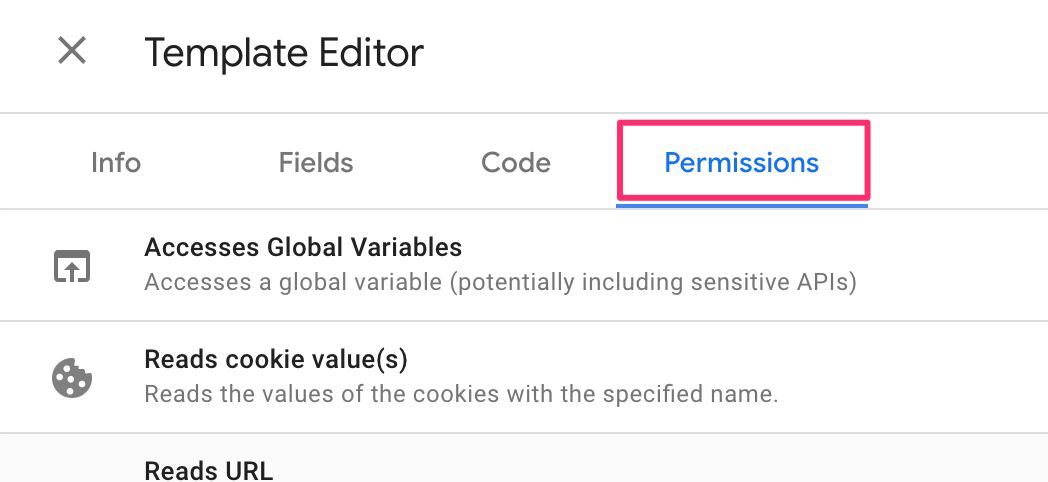Click the 'Reads cookie value(s)' heading

point(276,360)
